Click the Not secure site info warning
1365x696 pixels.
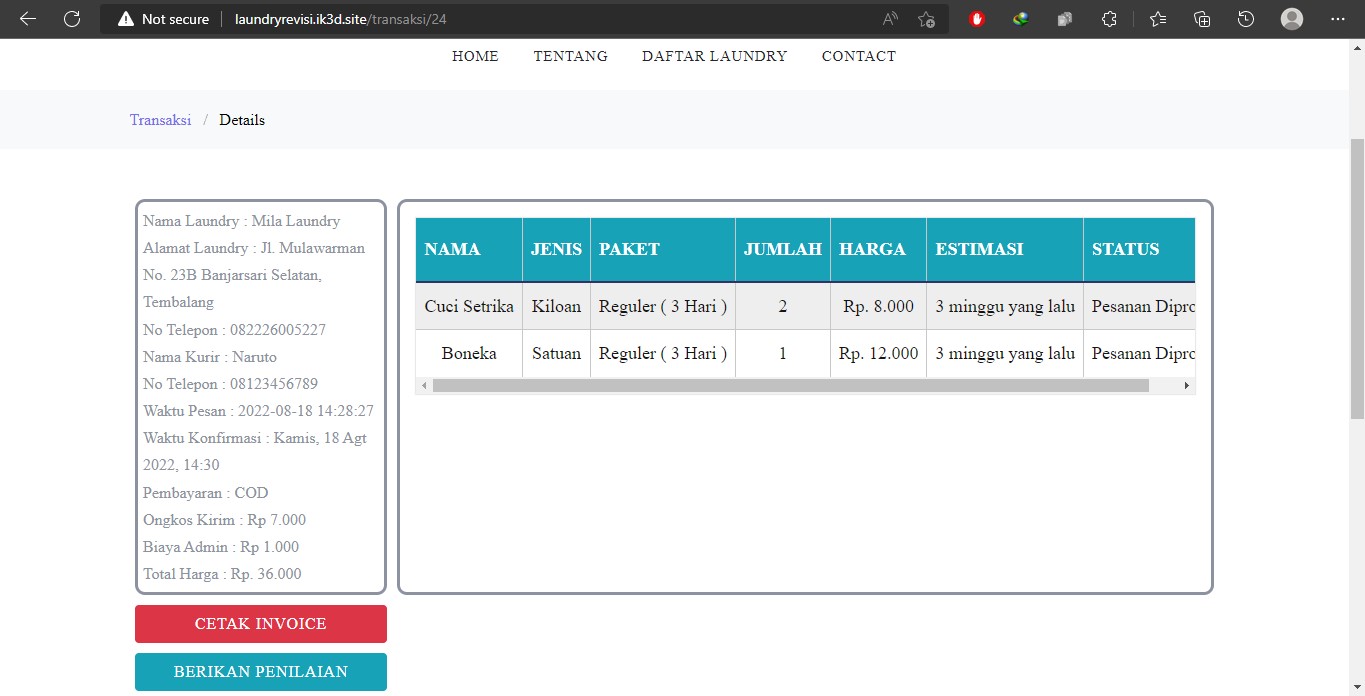[164, 19]
